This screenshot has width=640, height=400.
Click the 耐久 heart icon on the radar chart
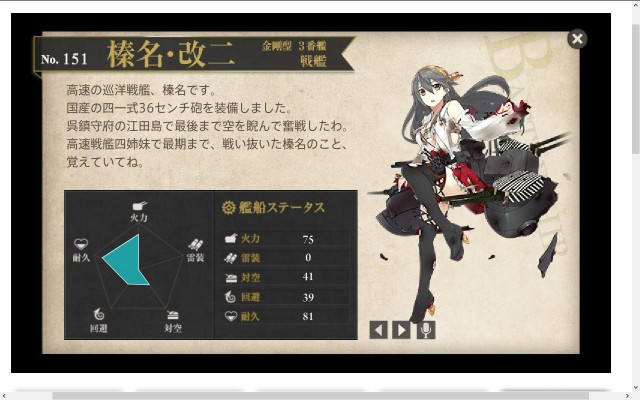[81, 244]
